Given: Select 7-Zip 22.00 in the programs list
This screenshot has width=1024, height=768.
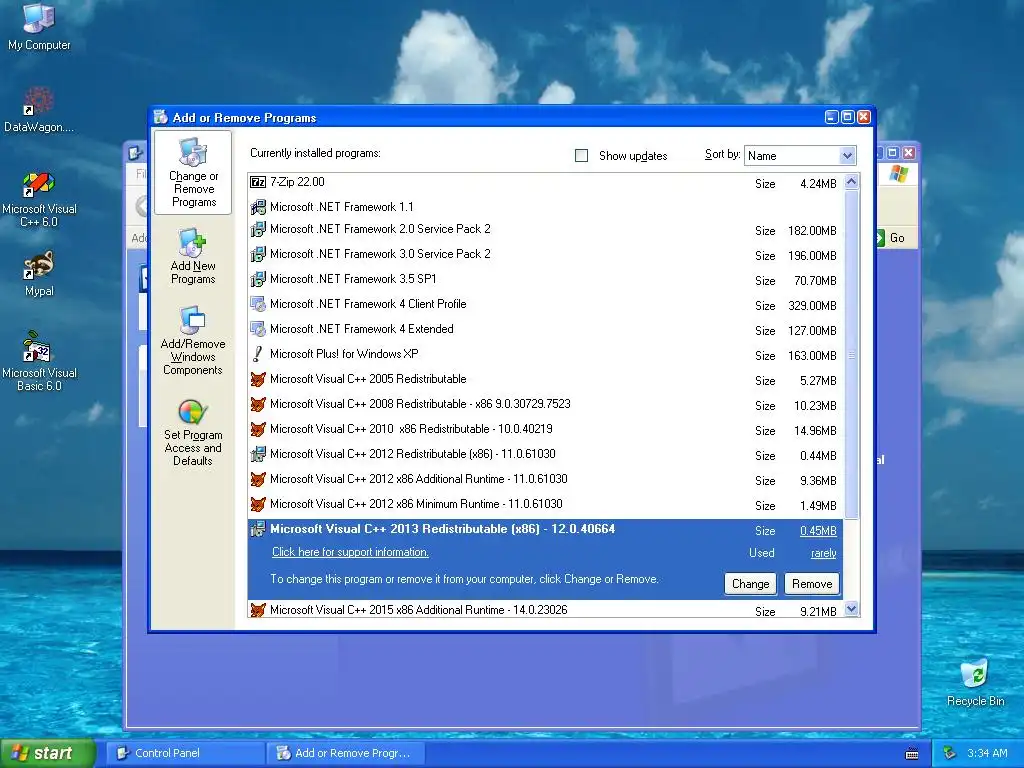Looking at the screenshot, I should [x=545, y=183].
